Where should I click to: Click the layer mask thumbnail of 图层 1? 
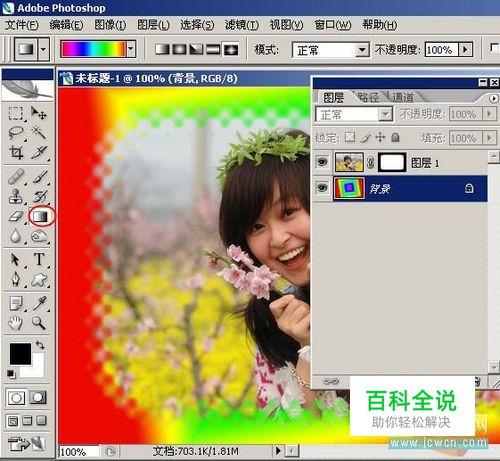click(x=392, y=162)
